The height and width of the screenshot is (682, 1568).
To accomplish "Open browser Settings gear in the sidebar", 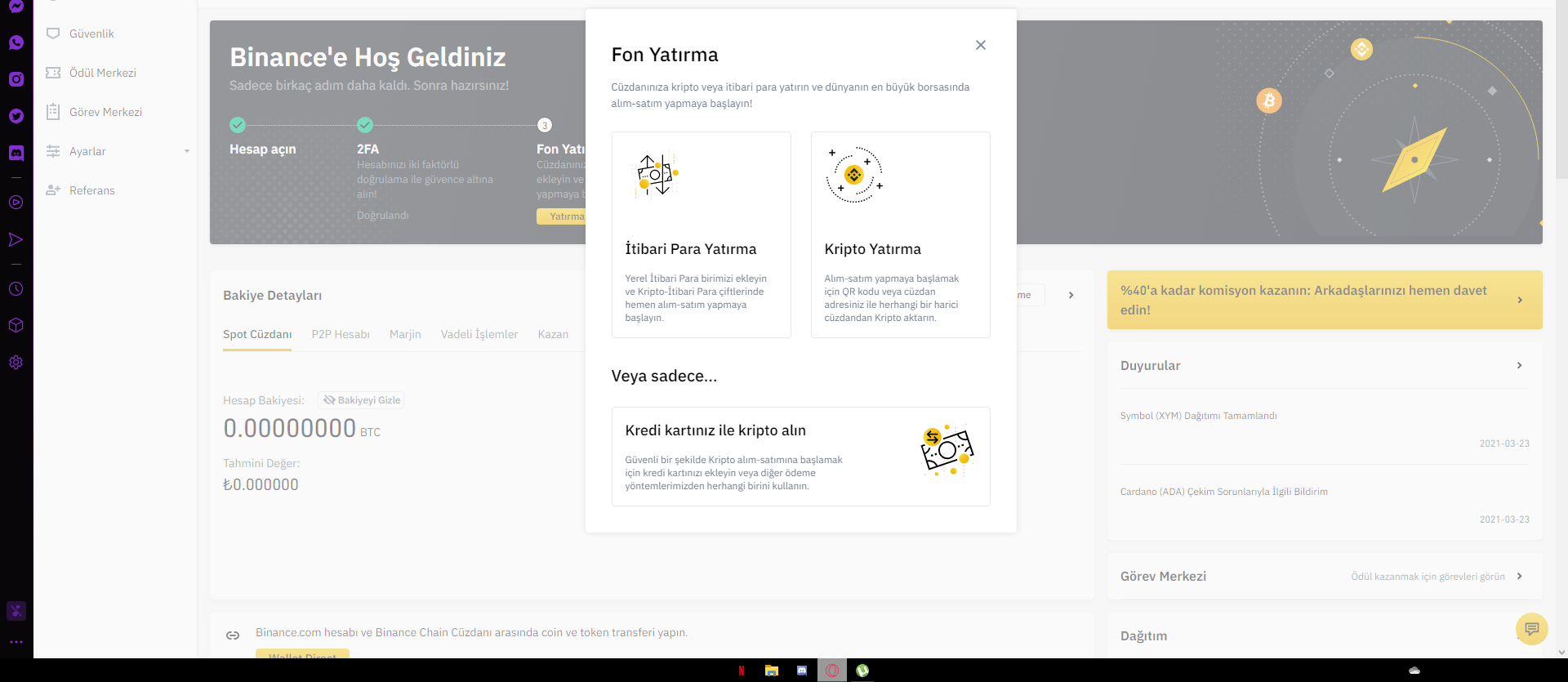I will coord(16,363).
